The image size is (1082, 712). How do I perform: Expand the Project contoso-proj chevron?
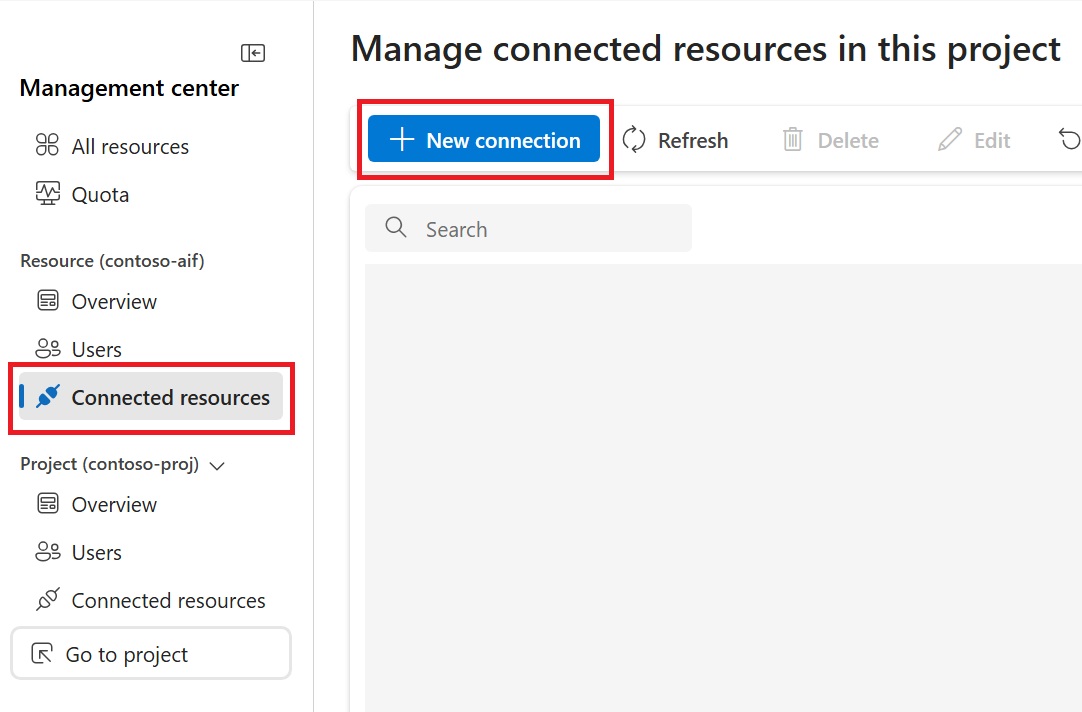click(217, 465)
